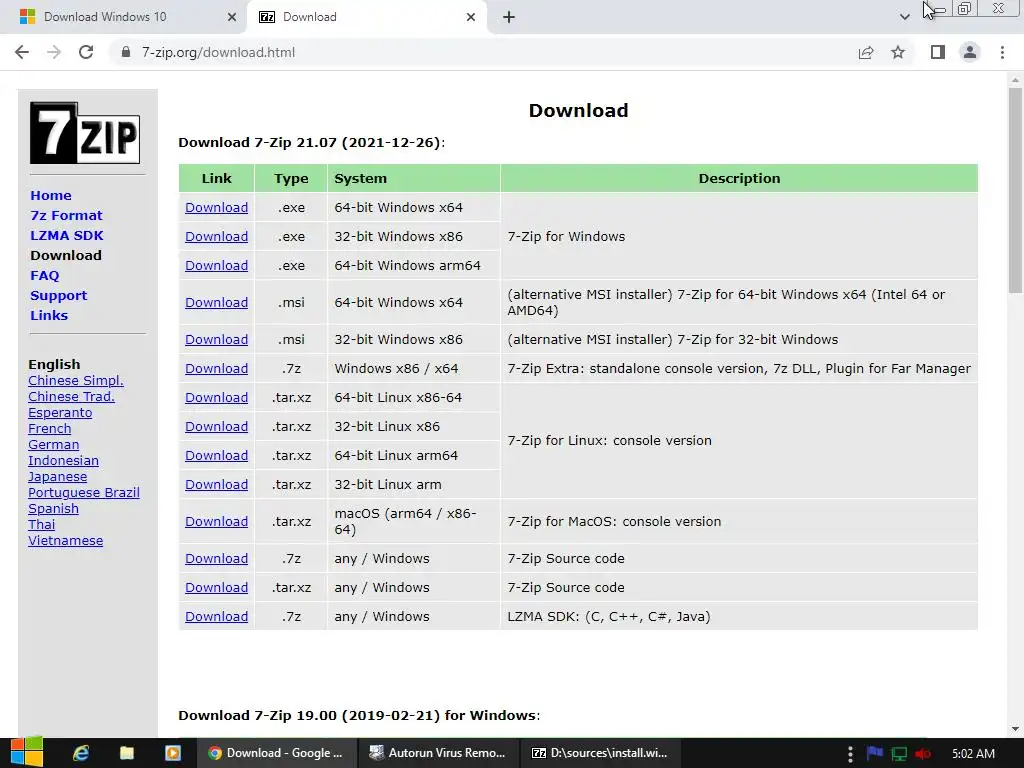The image size is (1024, 768).
Task: Go back using the browser back arrow
Action: (22, 52)
